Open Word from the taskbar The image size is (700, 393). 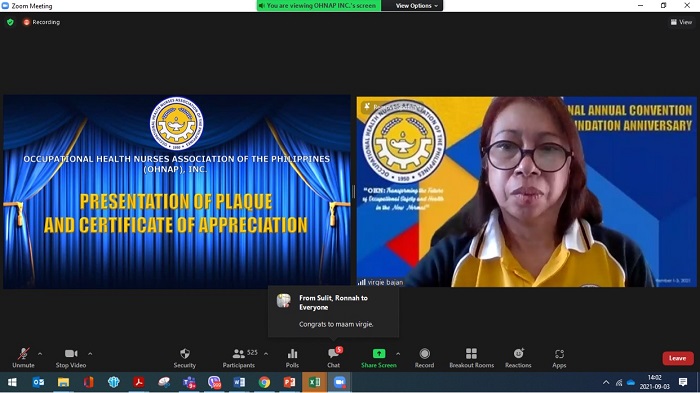(x=239, y=382)
